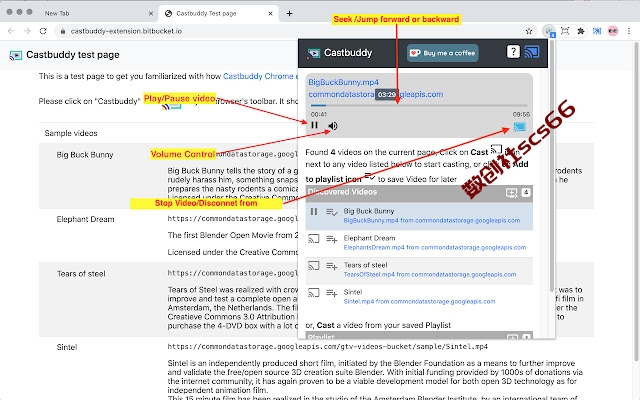This screenshot has width=640, height=400.
Task: Click the cast device icon in Castbuddy header
Action: point(532,52)
